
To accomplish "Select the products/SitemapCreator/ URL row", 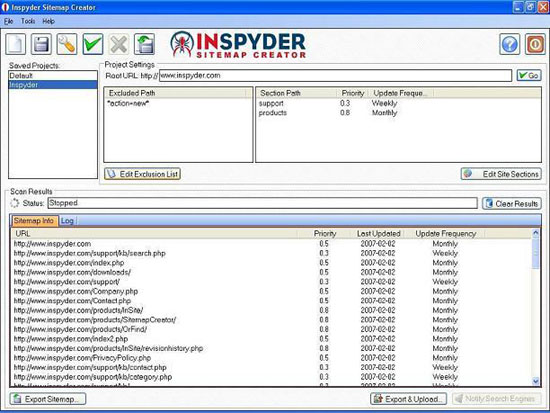I will pos(272,320).
